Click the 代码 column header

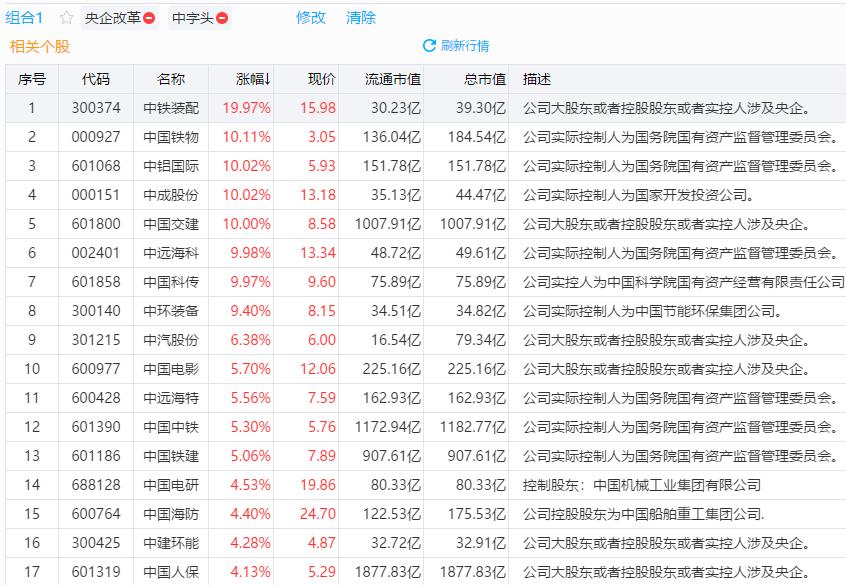point(95,79)
